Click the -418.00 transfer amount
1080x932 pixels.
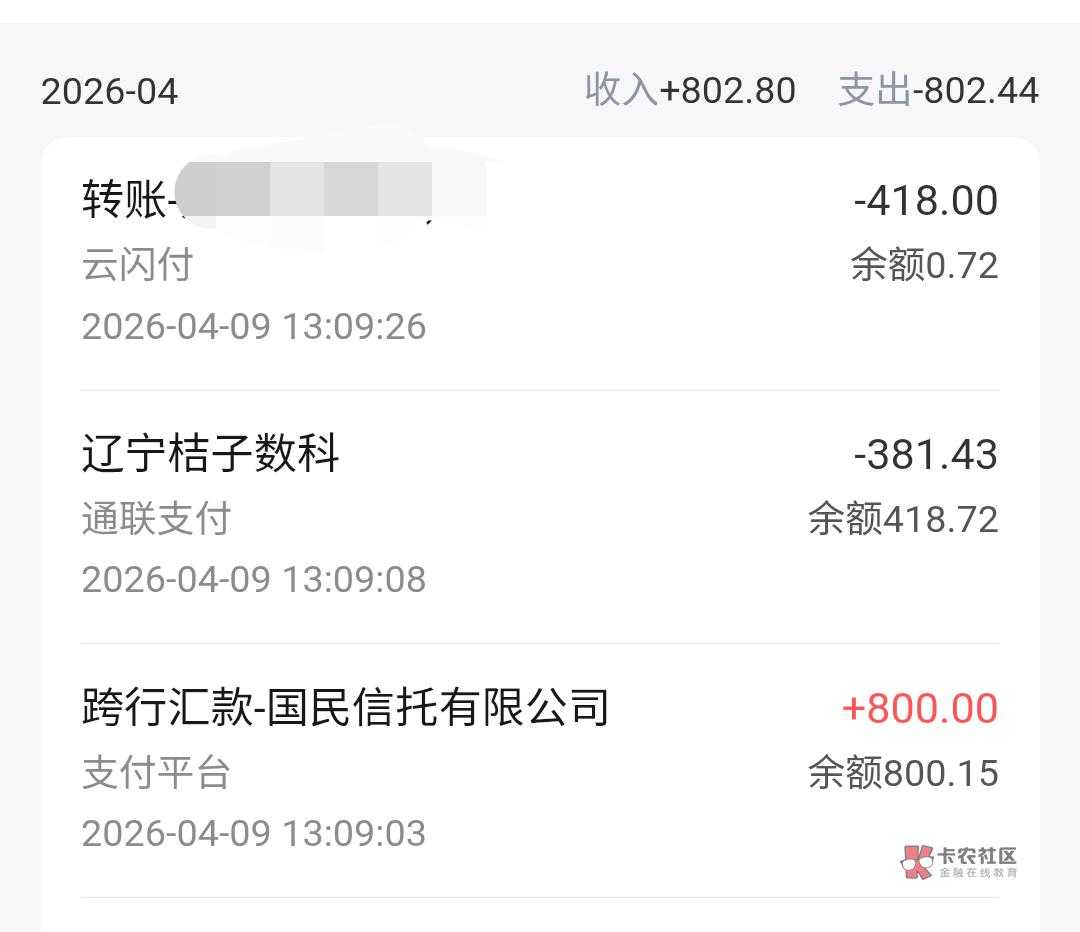[926, 201]
